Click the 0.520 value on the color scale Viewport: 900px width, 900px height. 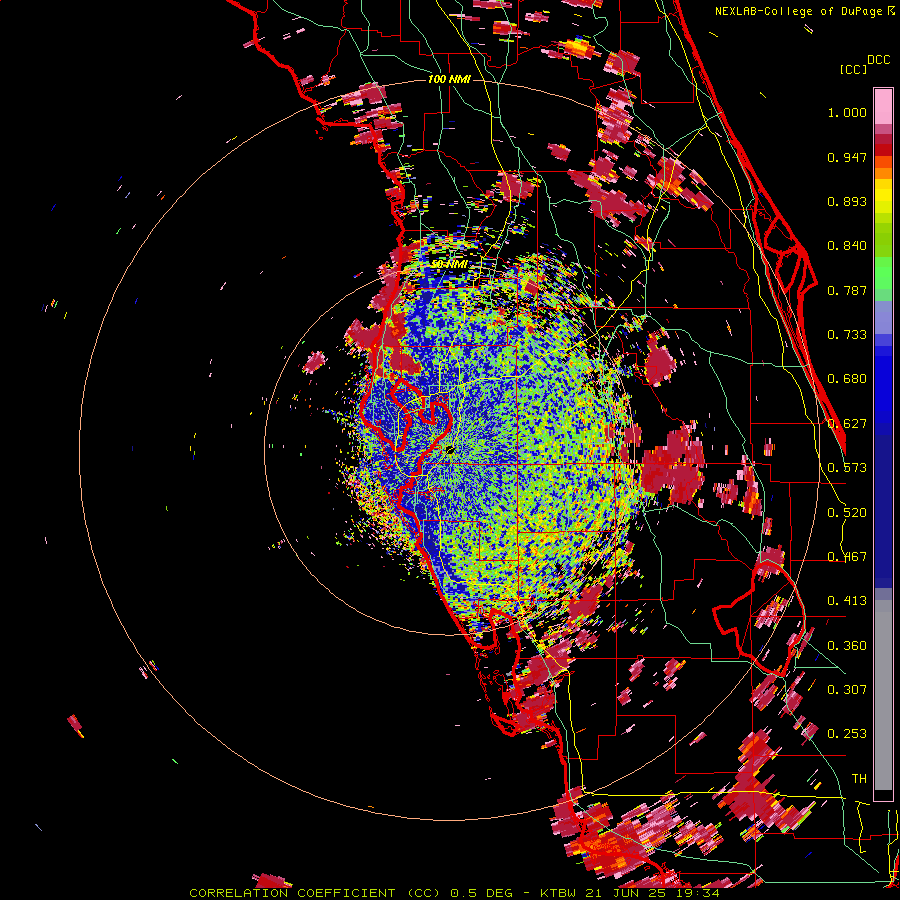click(847, 513)
